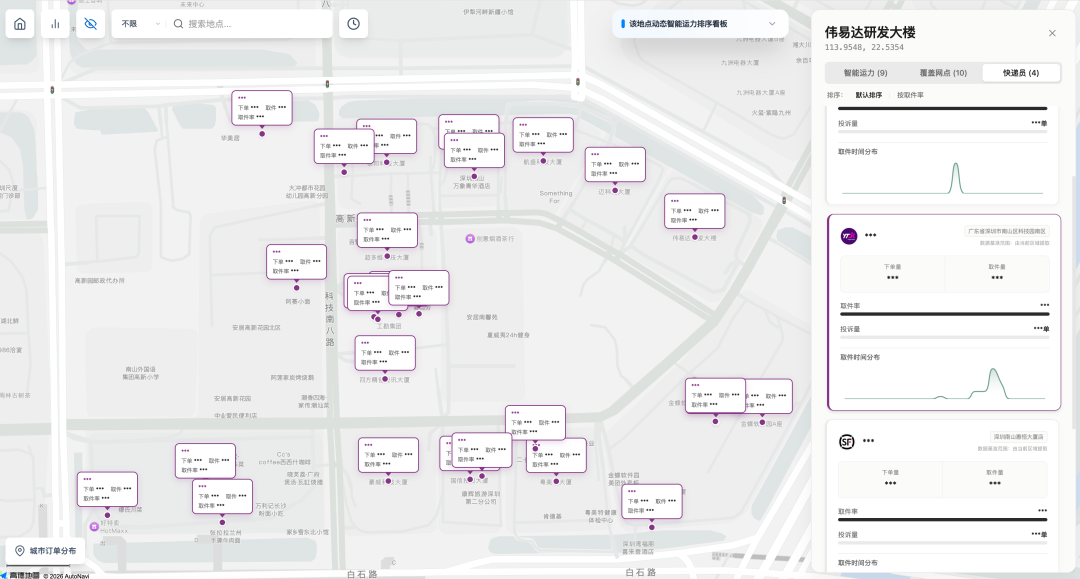The height and width of the screenshot is (579, 1080).
Task: Select the popup above 穆氏川菜
Action: [107, 489]
